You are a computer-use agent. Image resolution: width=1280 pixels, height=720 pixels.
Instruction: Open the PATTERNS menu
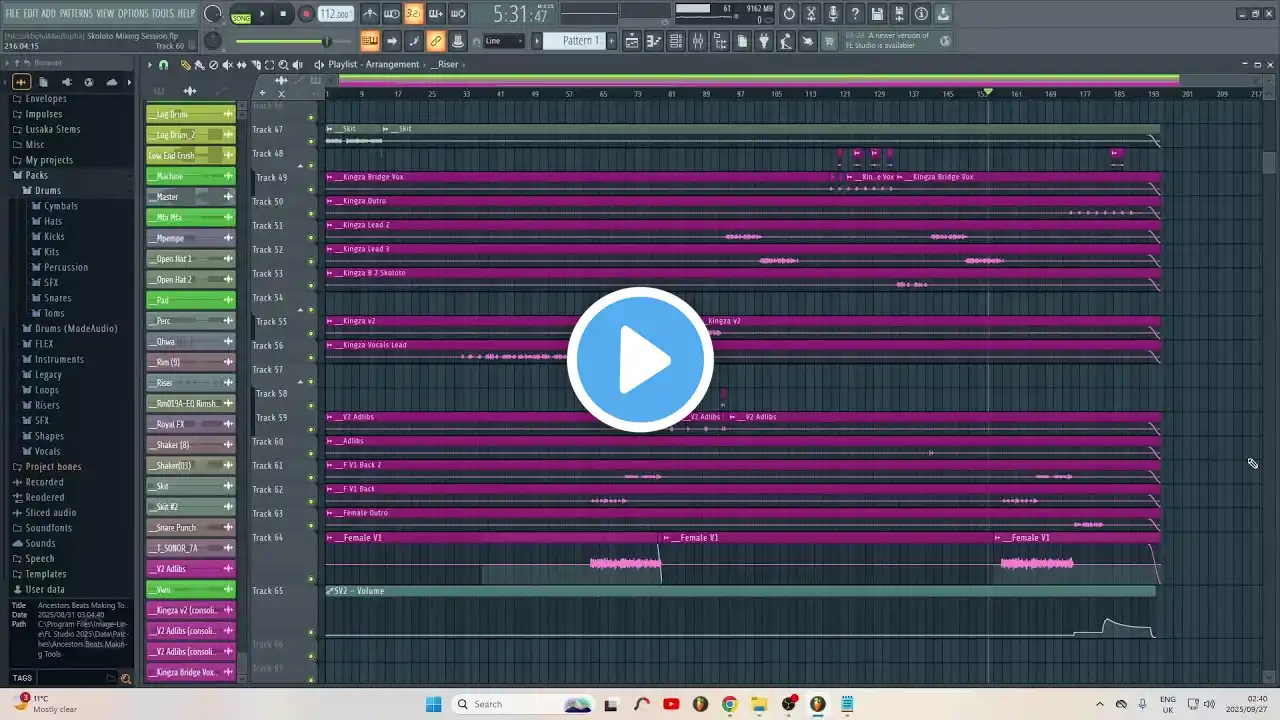[x=76, y=13]
